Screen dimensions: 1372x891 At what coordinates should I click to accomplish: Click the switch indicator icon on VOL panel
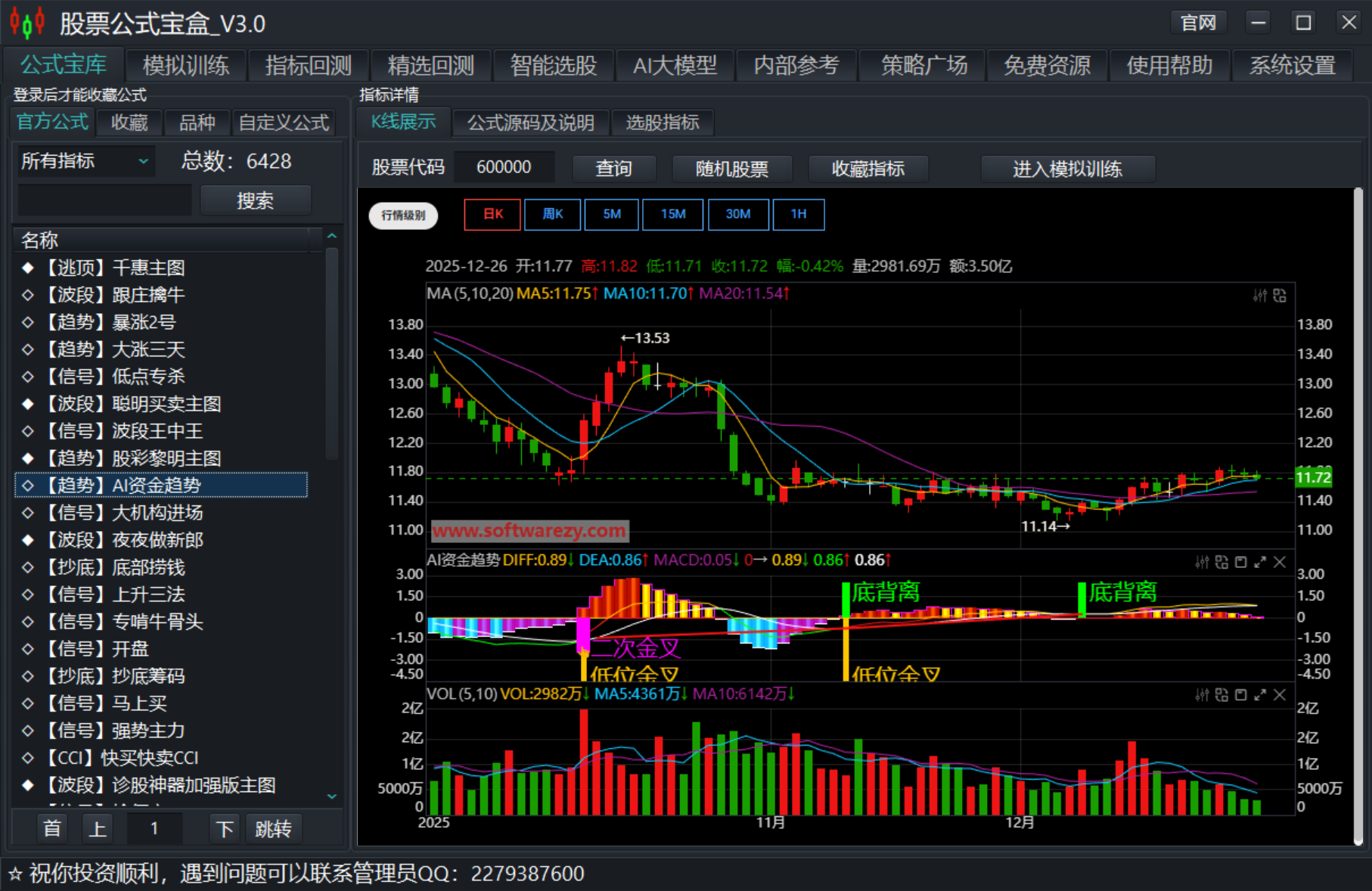coord(1222,695)
